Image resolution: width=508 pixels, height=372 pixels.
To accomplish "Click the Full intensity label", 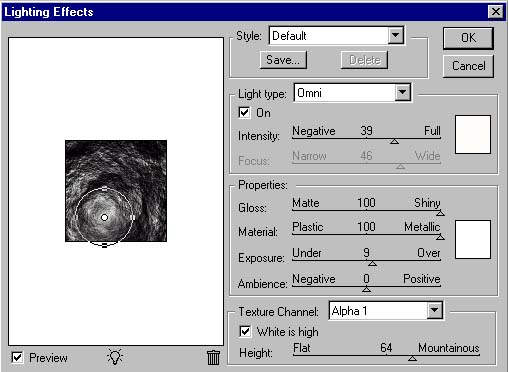I will pos(432,131).
